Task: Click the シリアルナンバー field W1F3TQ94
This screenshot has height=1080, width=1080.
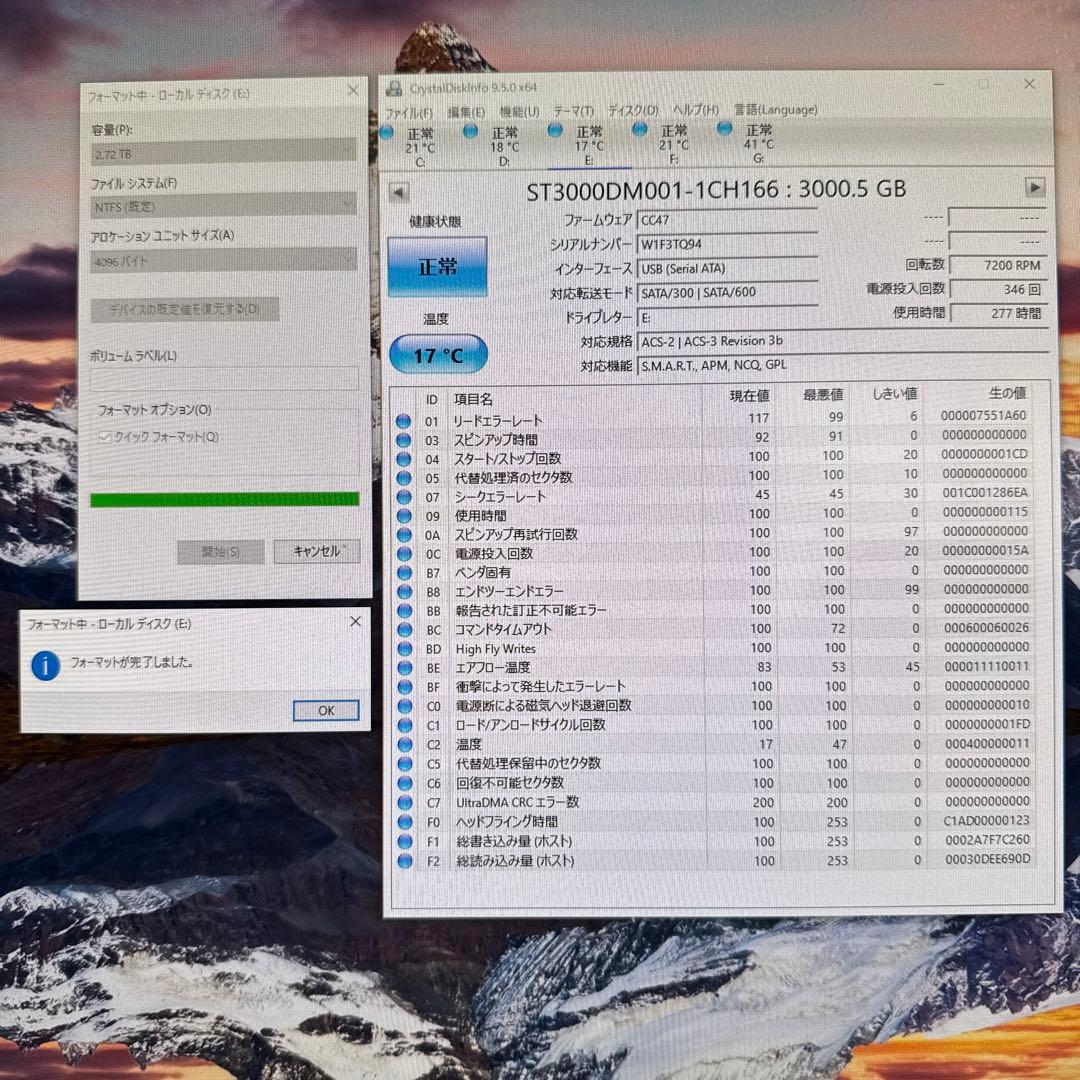Action: pos(727,245)
